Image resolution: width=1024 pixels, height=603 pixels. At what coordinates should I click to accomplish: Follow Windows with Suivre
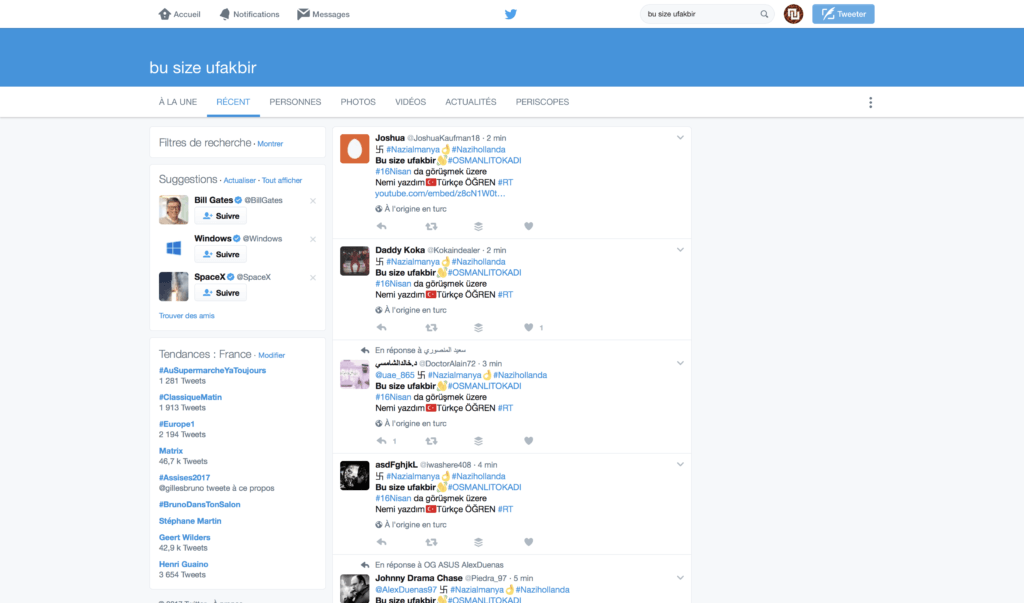click(221, 255)
